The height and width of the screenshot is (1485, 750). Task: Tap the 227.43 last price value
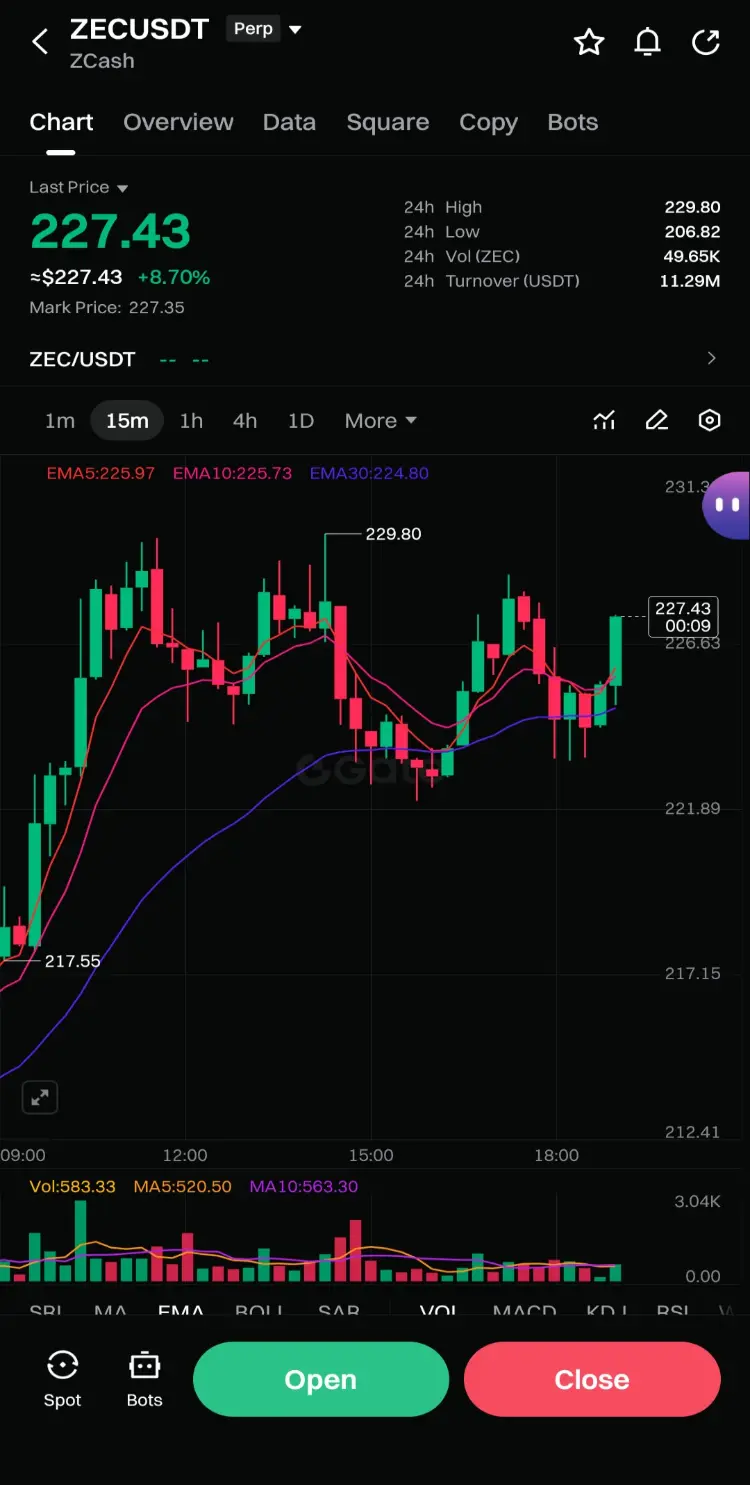click(x=110, y=231)
